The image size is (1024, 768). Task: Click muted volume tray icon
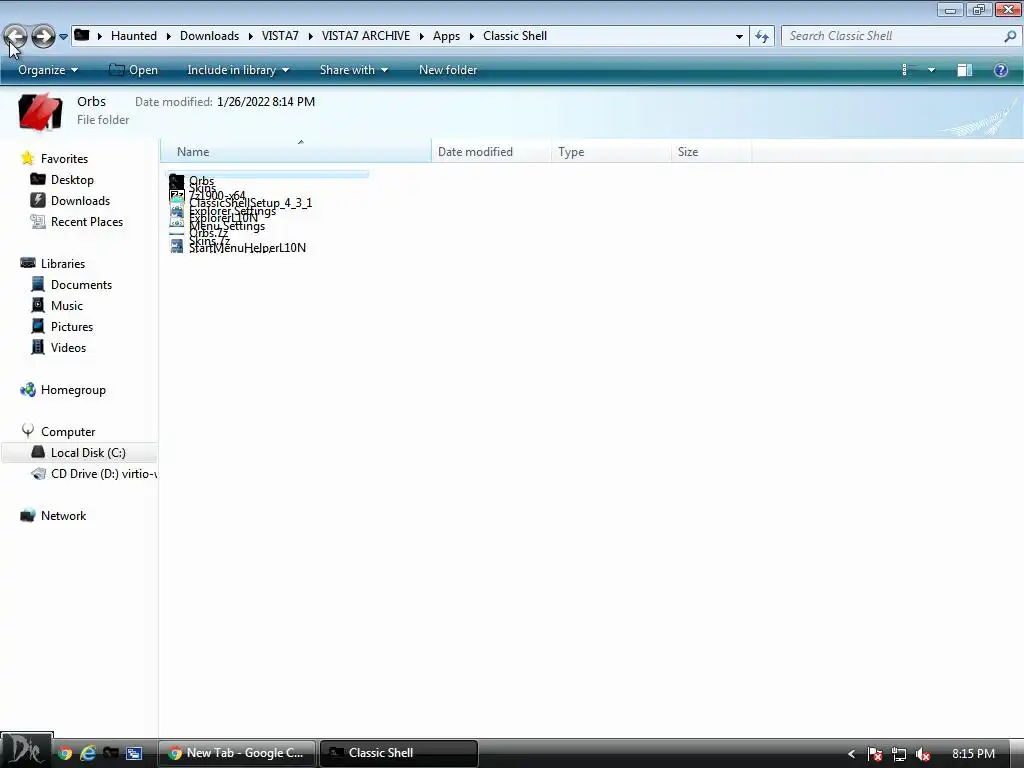922,754
